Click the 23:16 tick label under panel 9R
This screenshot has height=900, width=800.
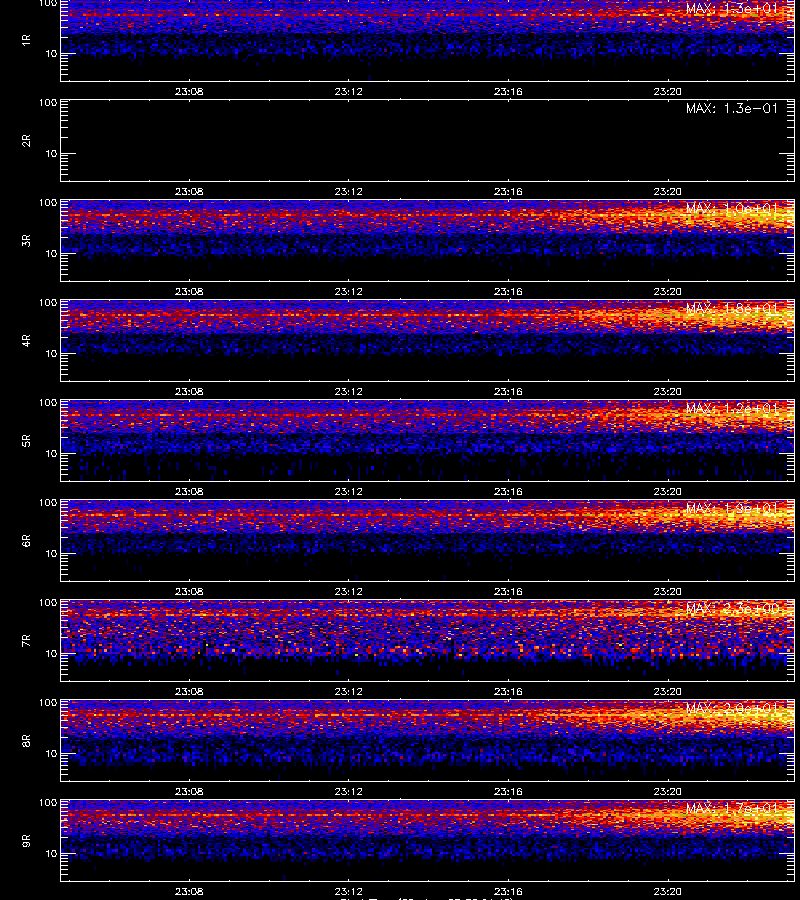508,891
